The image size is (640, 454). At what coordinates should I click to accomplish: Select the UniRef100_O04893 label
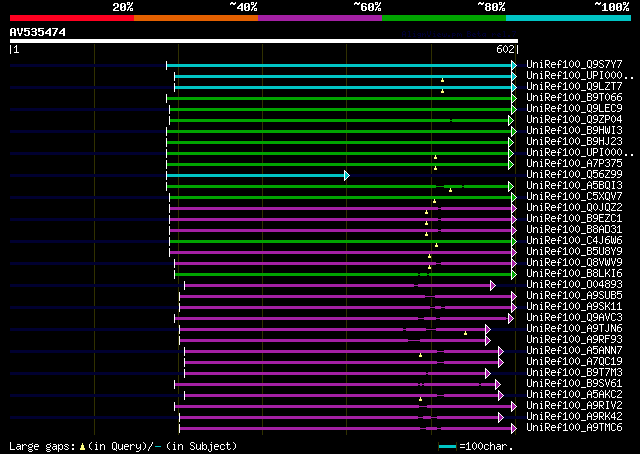point(574,285)
